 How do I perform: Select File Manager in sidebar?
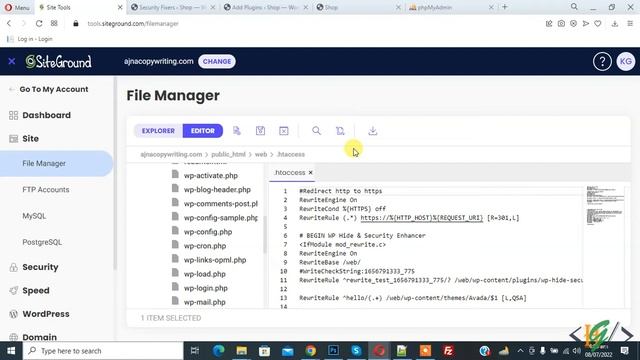point(56,164)
